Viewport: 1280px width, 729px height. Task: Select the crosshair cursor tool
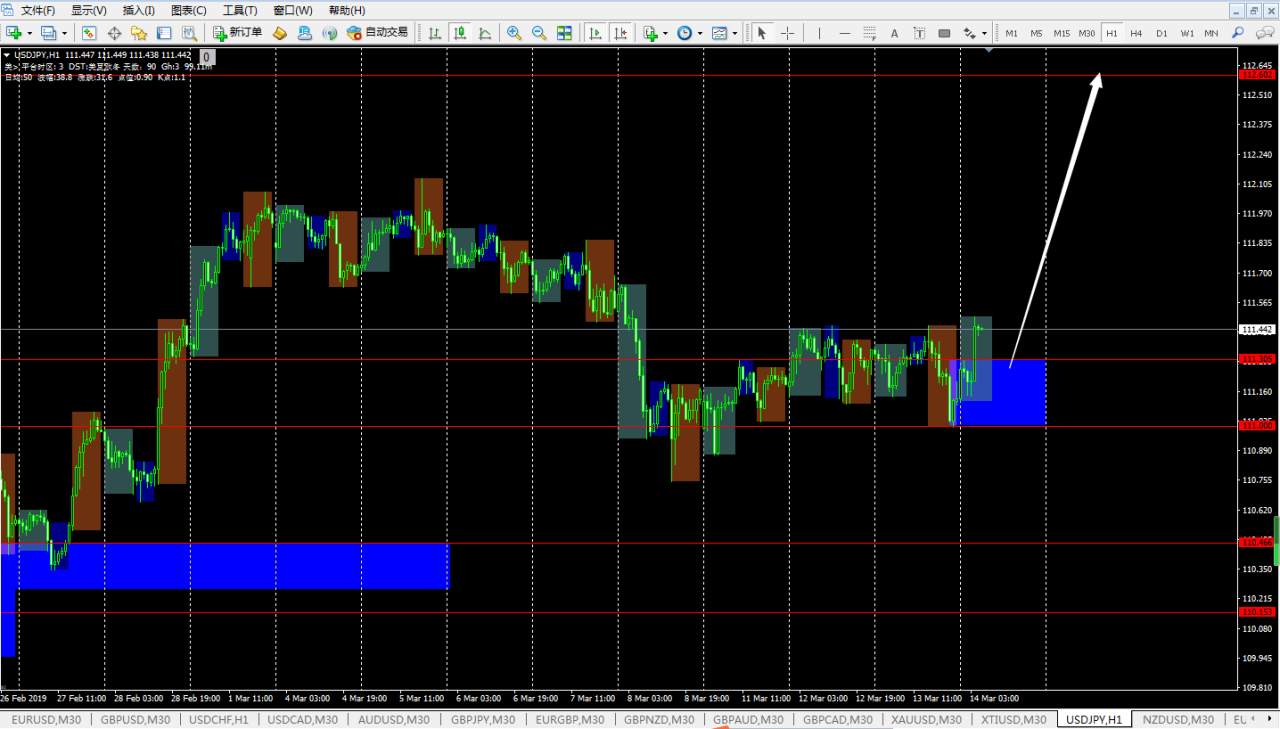click(787, 33)
